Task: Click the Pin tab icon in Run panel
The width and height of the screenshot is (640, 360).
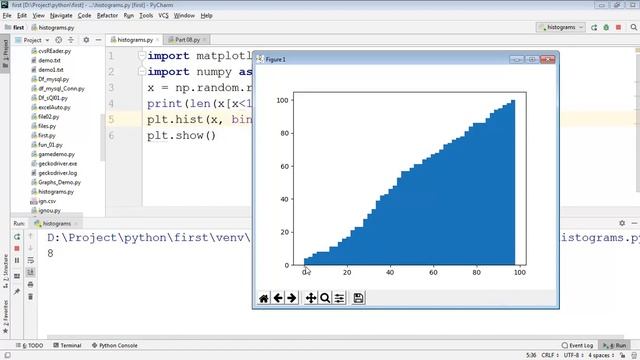Action: (x=17, y=291)
